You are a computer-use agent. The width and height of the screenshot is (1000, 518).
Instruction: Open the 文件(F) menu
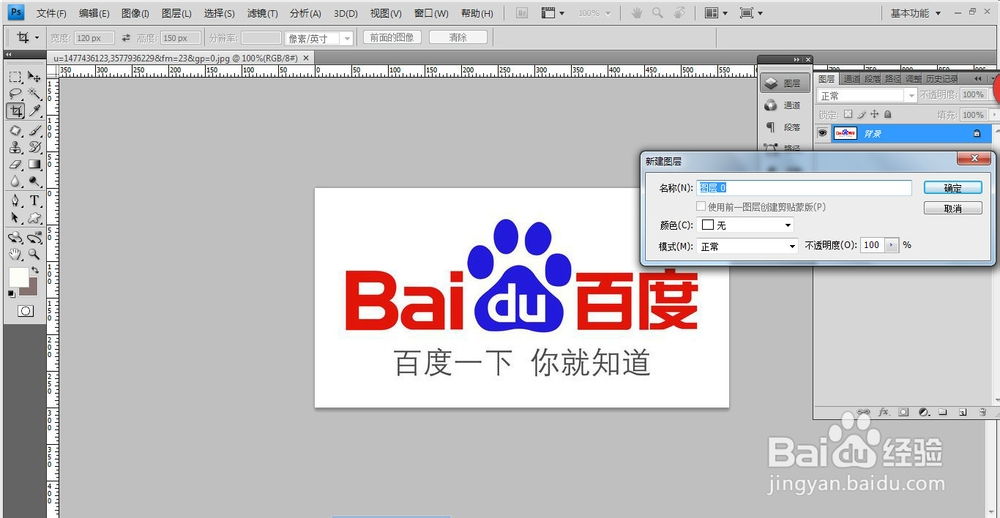51,13
